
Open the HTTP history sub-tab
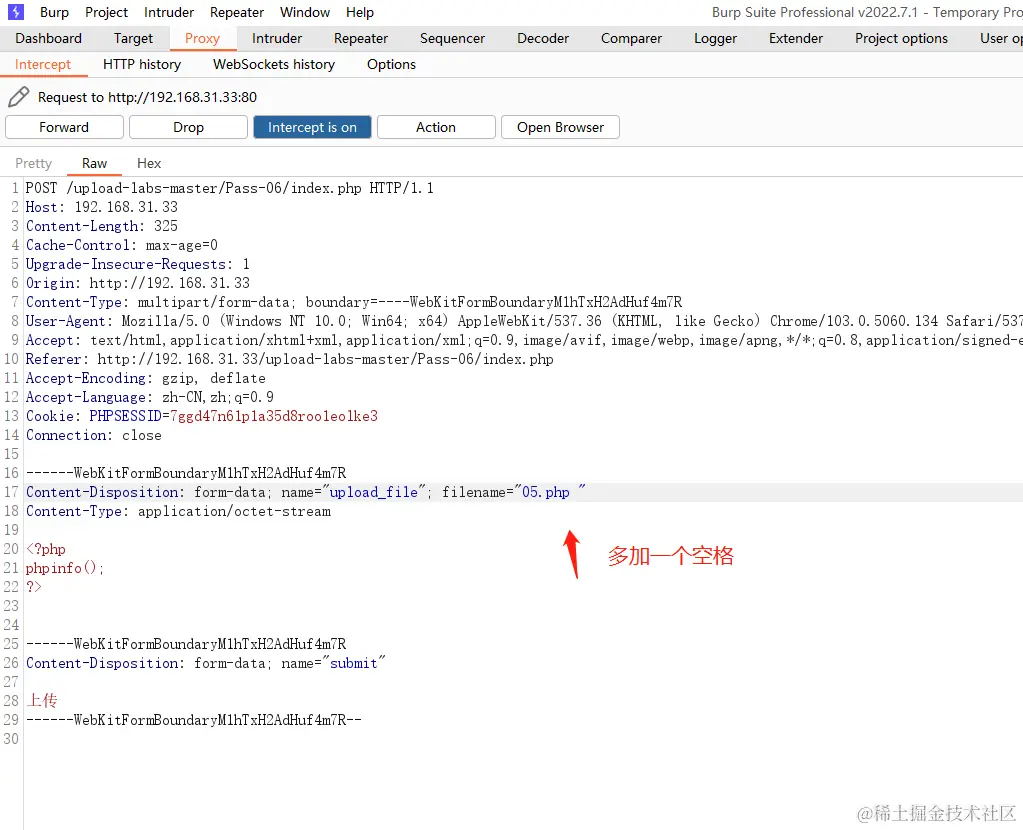142,65
